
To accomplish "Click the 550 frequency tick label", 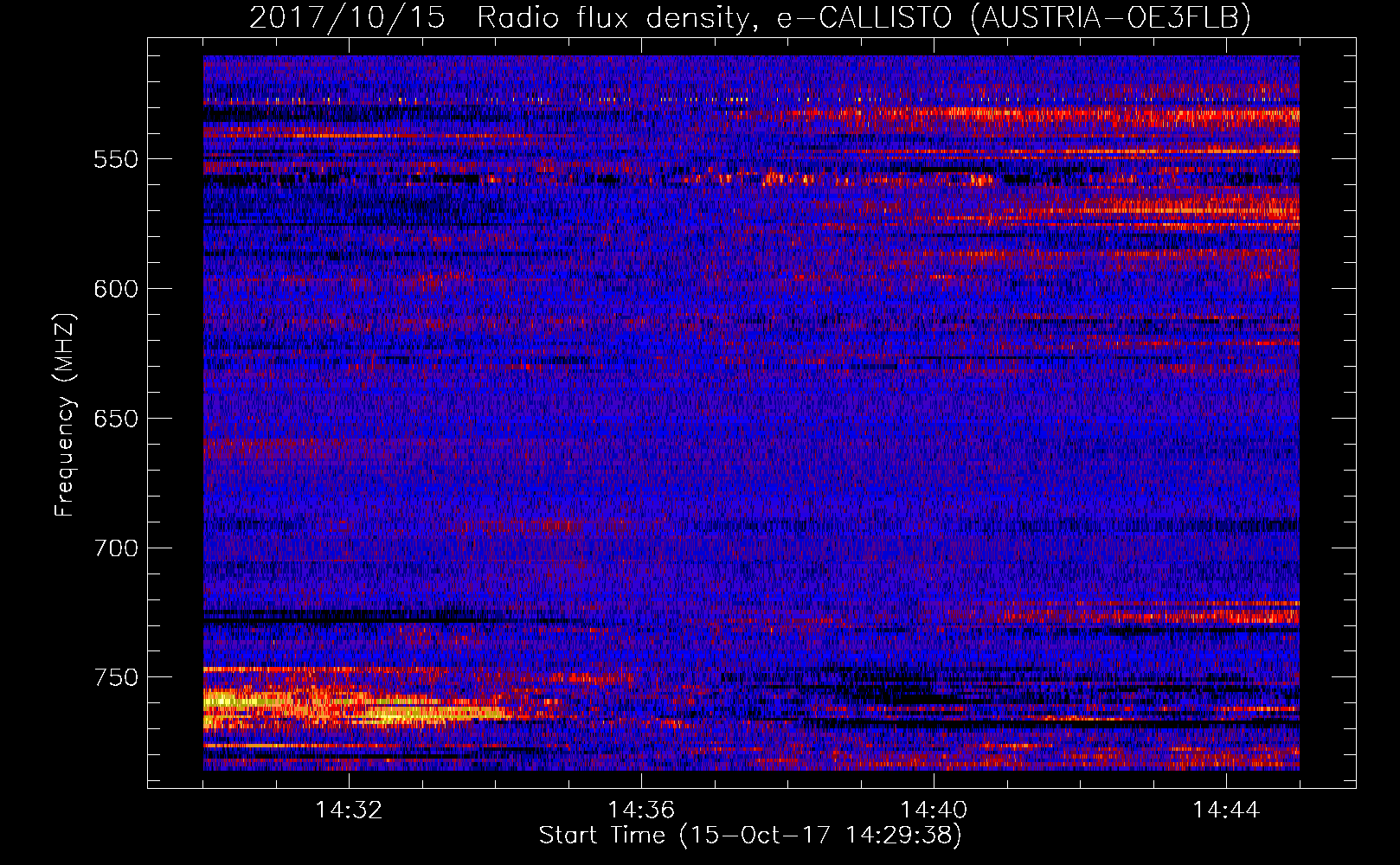I will tap(116, 159).
